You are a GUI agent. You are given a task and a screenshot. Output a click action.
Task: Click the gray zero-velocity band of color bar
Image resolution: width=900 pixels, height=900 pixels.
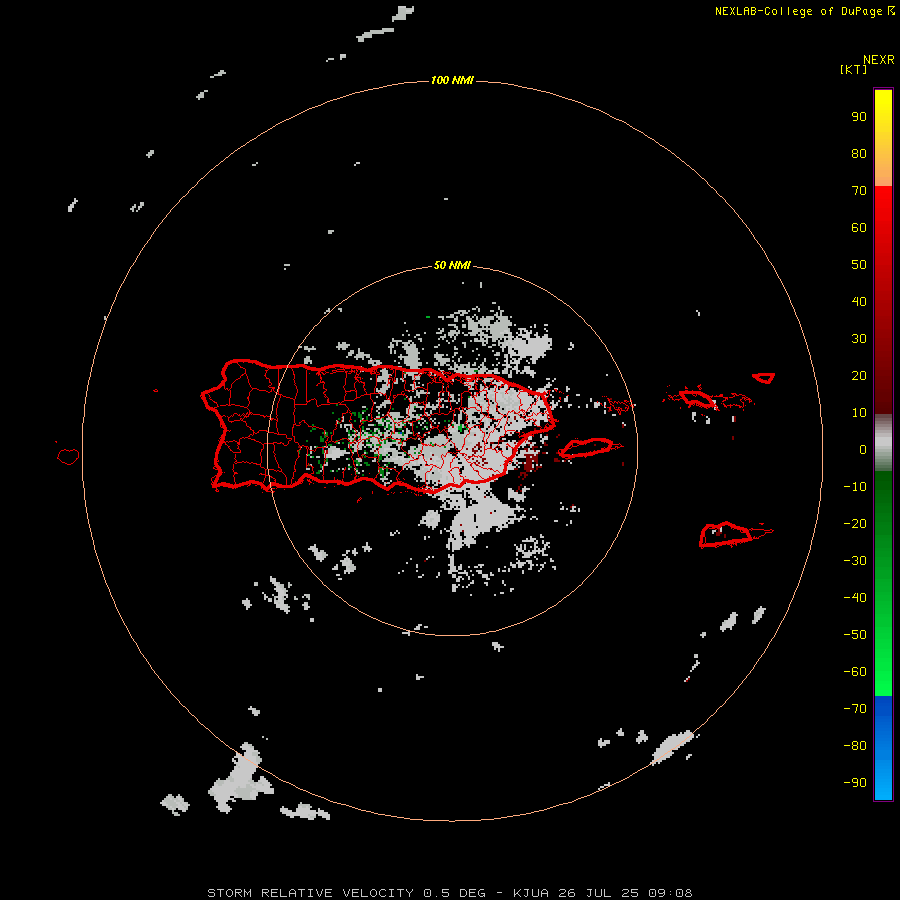click(883, 443)
